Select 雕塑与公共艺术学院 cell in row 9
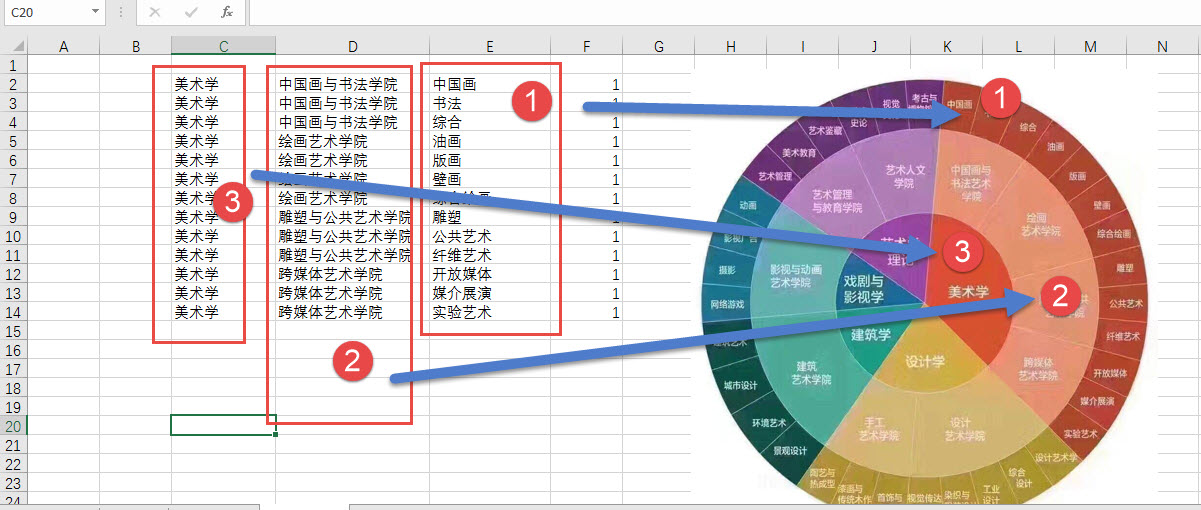The image size is (1201, 510). (352, 217)
